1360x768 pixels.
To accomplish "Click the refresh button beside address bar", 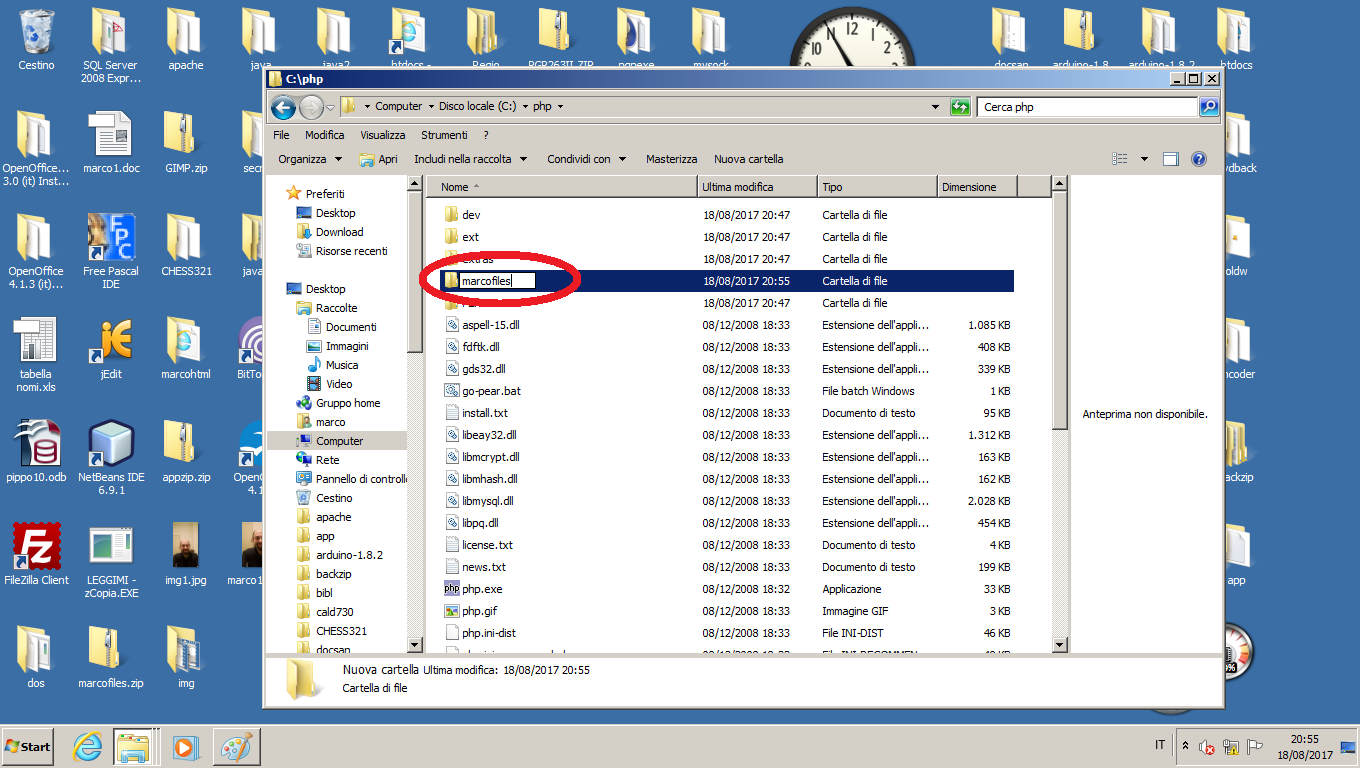I will pyautogui.click(x=961, y=107).
